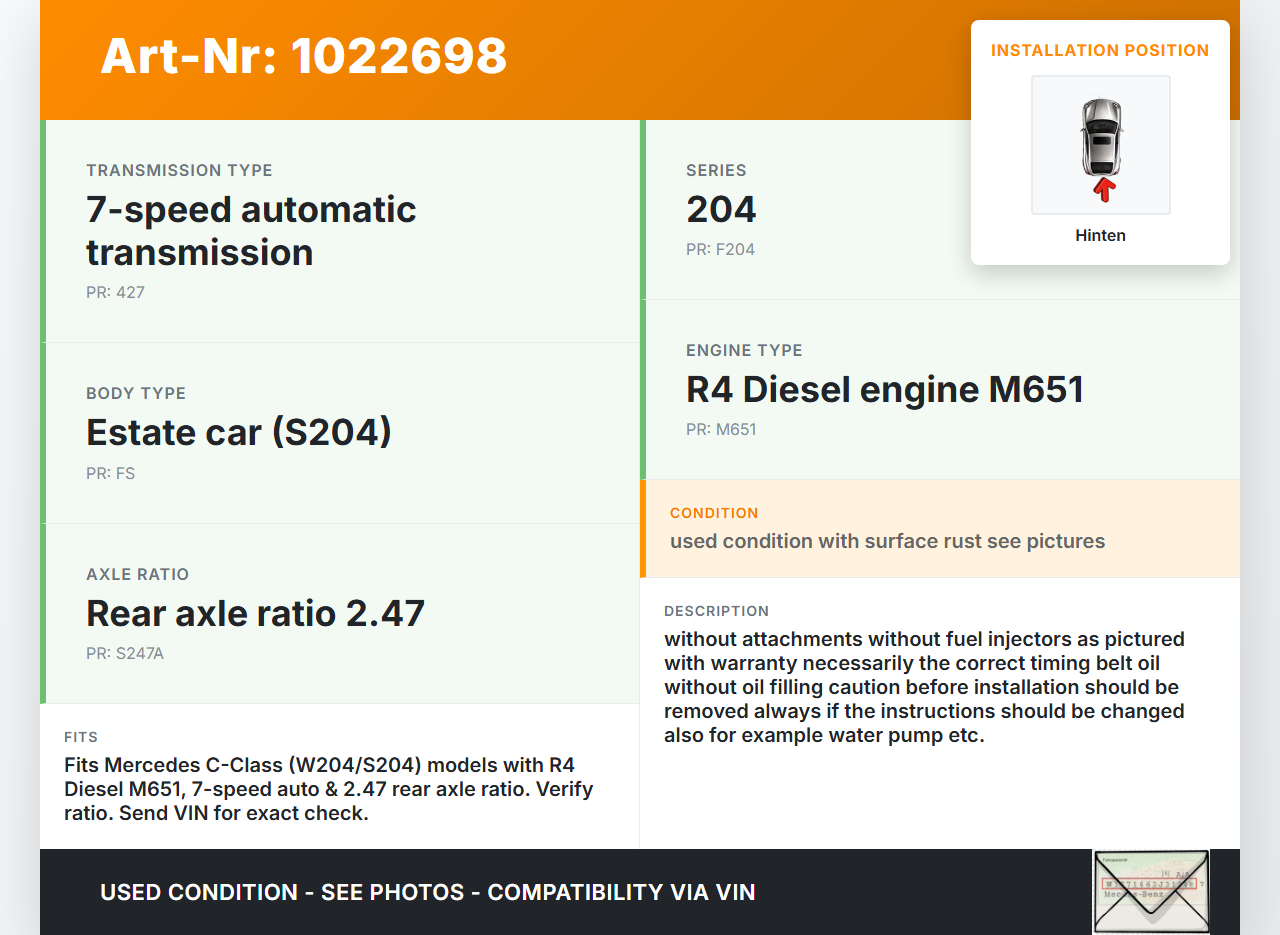Select the Installation Position title
The image size is (1280, 935).
point(1100,50)
